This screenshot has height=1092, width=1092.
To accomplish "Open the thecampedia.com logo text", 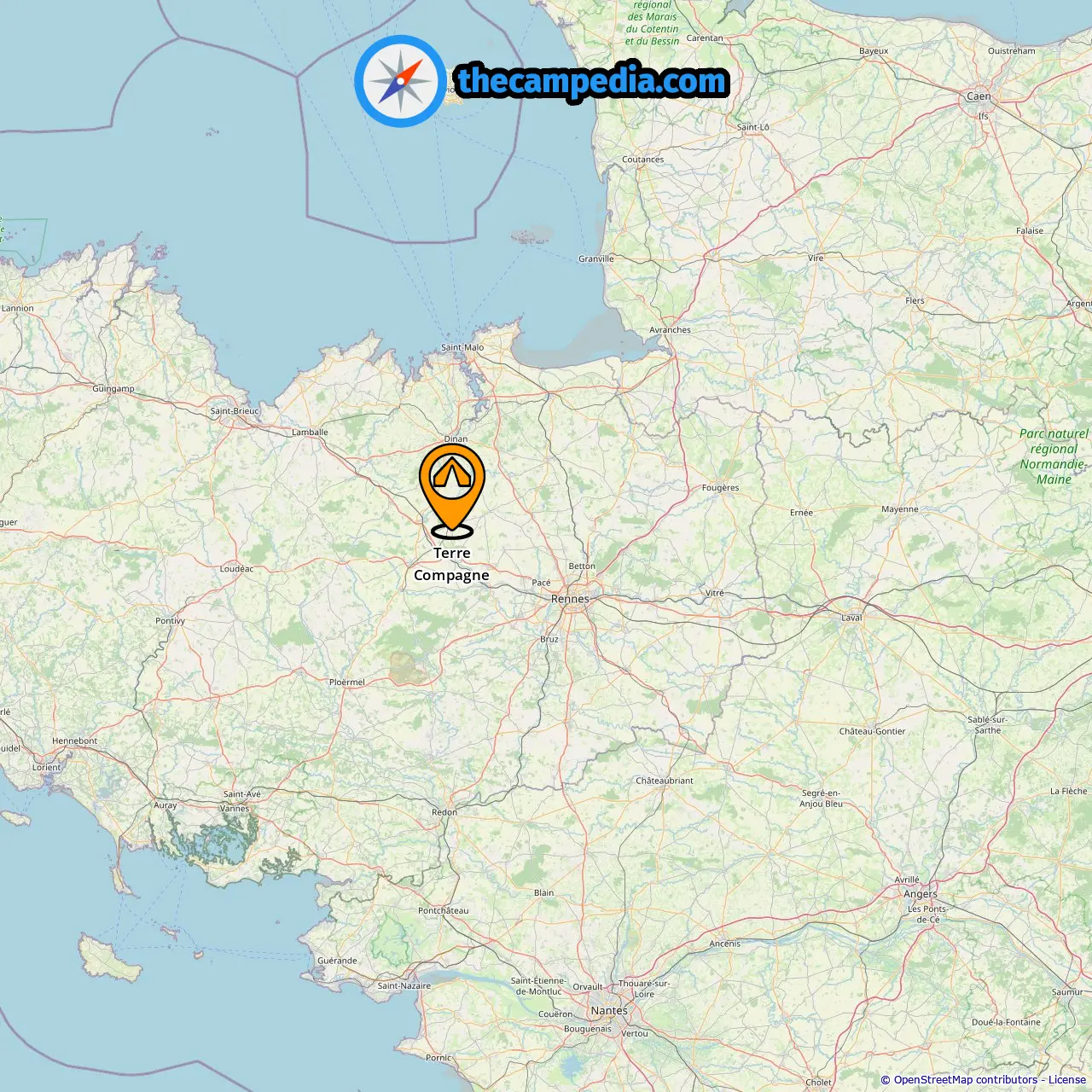I will pos(592,81).
